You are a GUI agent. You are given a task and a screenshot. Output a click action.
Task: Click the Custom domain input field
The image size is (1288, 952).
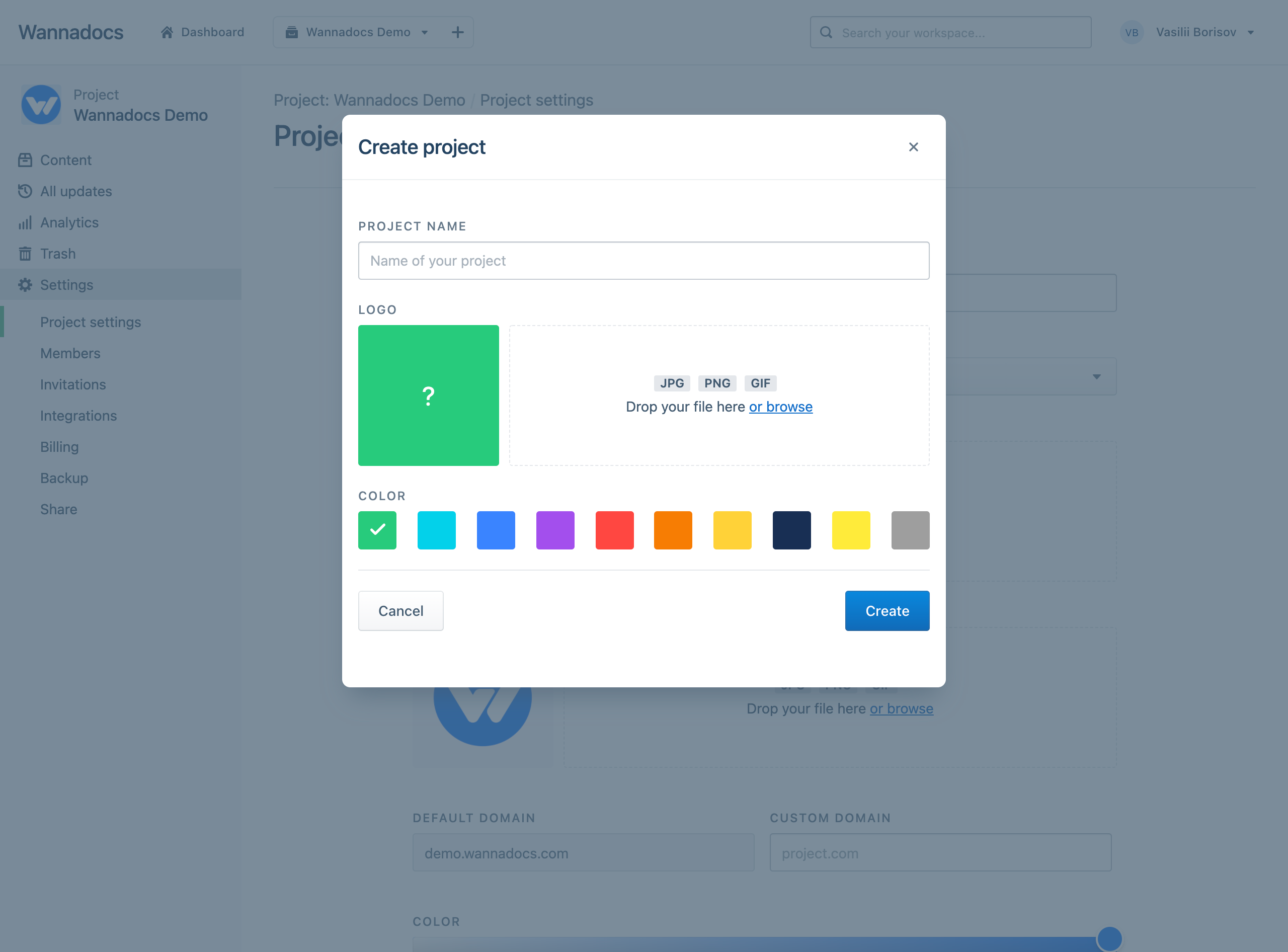click(940, 853)
